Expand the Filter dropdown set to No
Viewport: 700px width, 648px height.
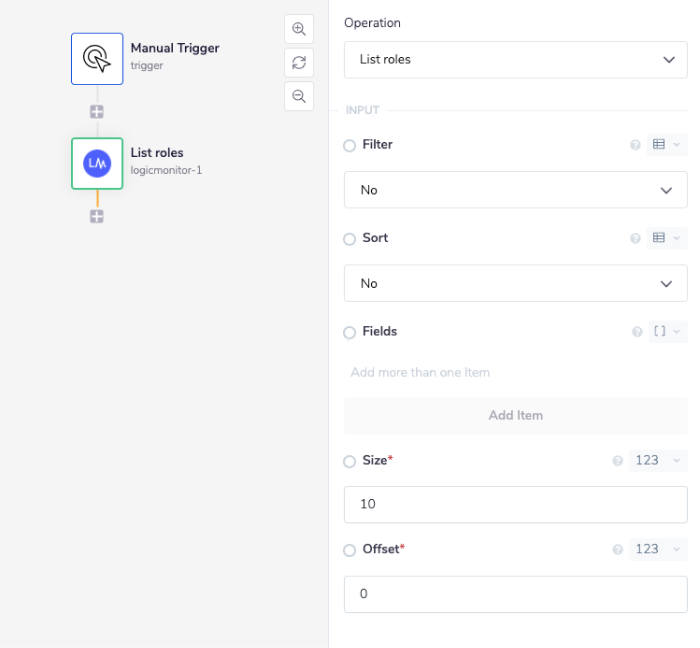[515, 190]
